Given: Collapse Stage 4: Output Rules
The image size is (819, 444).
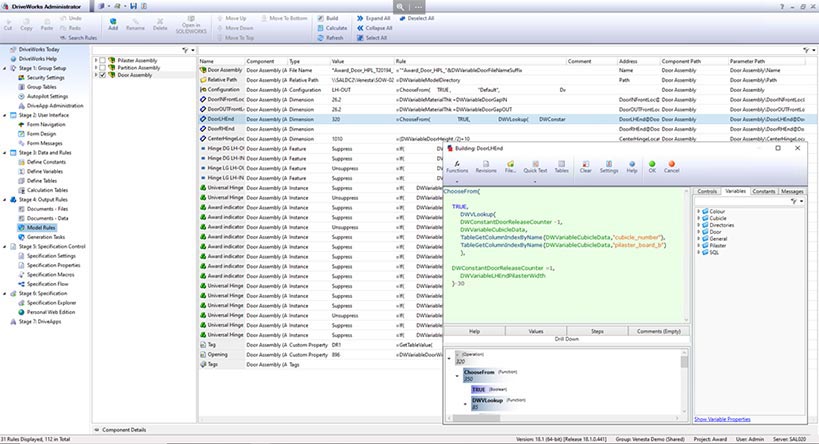Looking at the screenshot, I should click(5, 200).
